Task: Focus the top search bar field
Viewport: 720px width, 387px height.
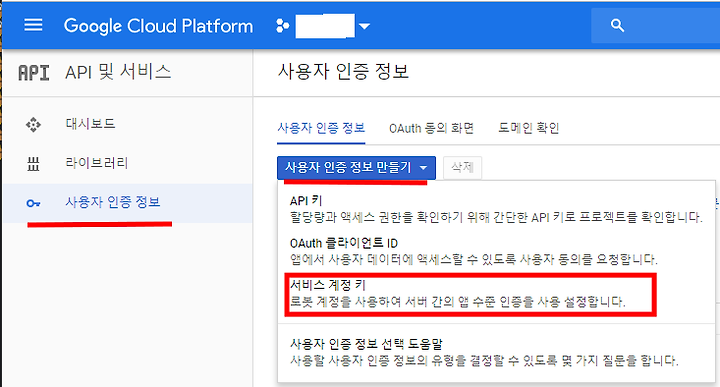Action: tap(655, 25)
